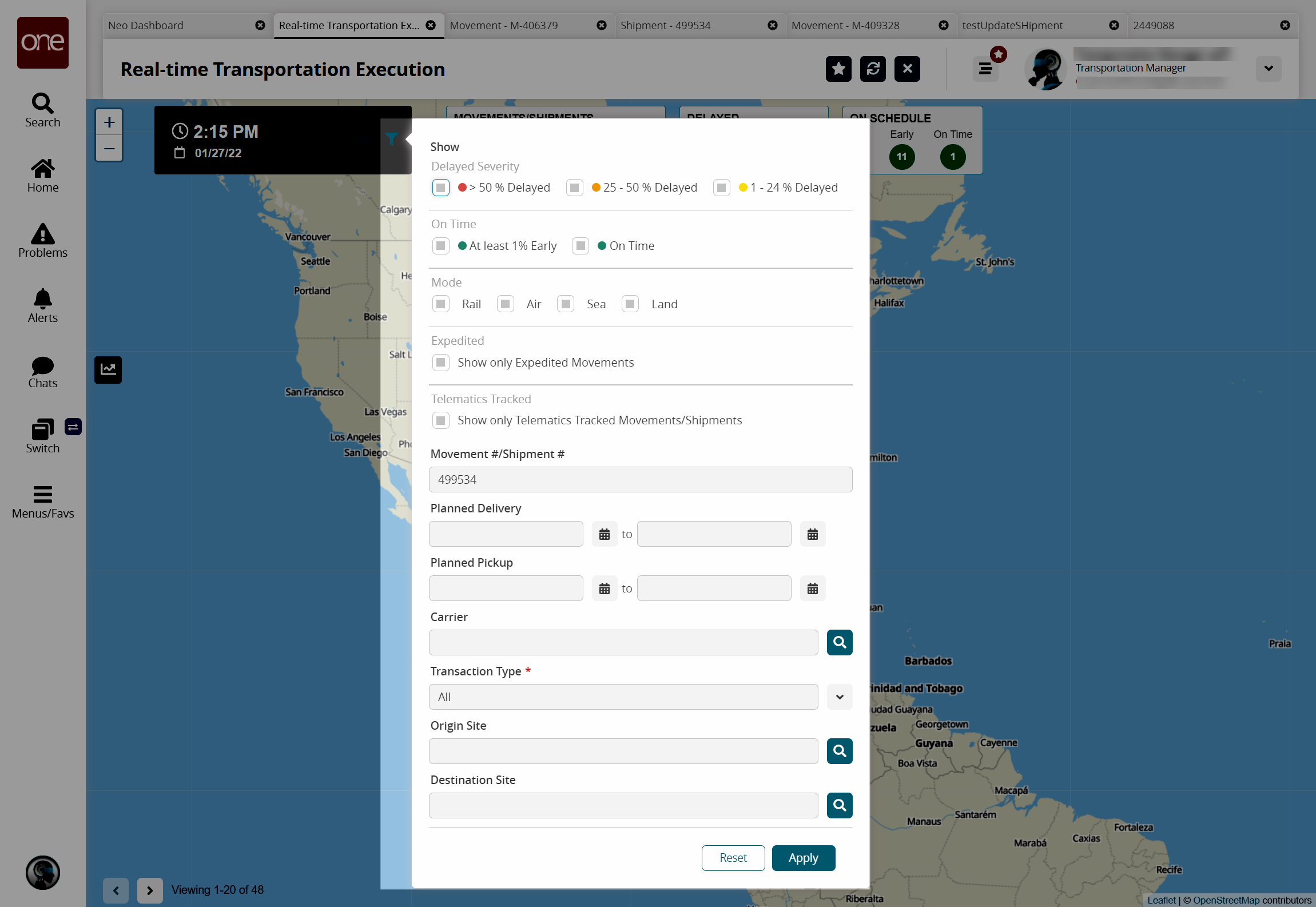Open Planned Delivery start date calendar picker
Viewport: 1316px width, 907px height.
604,534
